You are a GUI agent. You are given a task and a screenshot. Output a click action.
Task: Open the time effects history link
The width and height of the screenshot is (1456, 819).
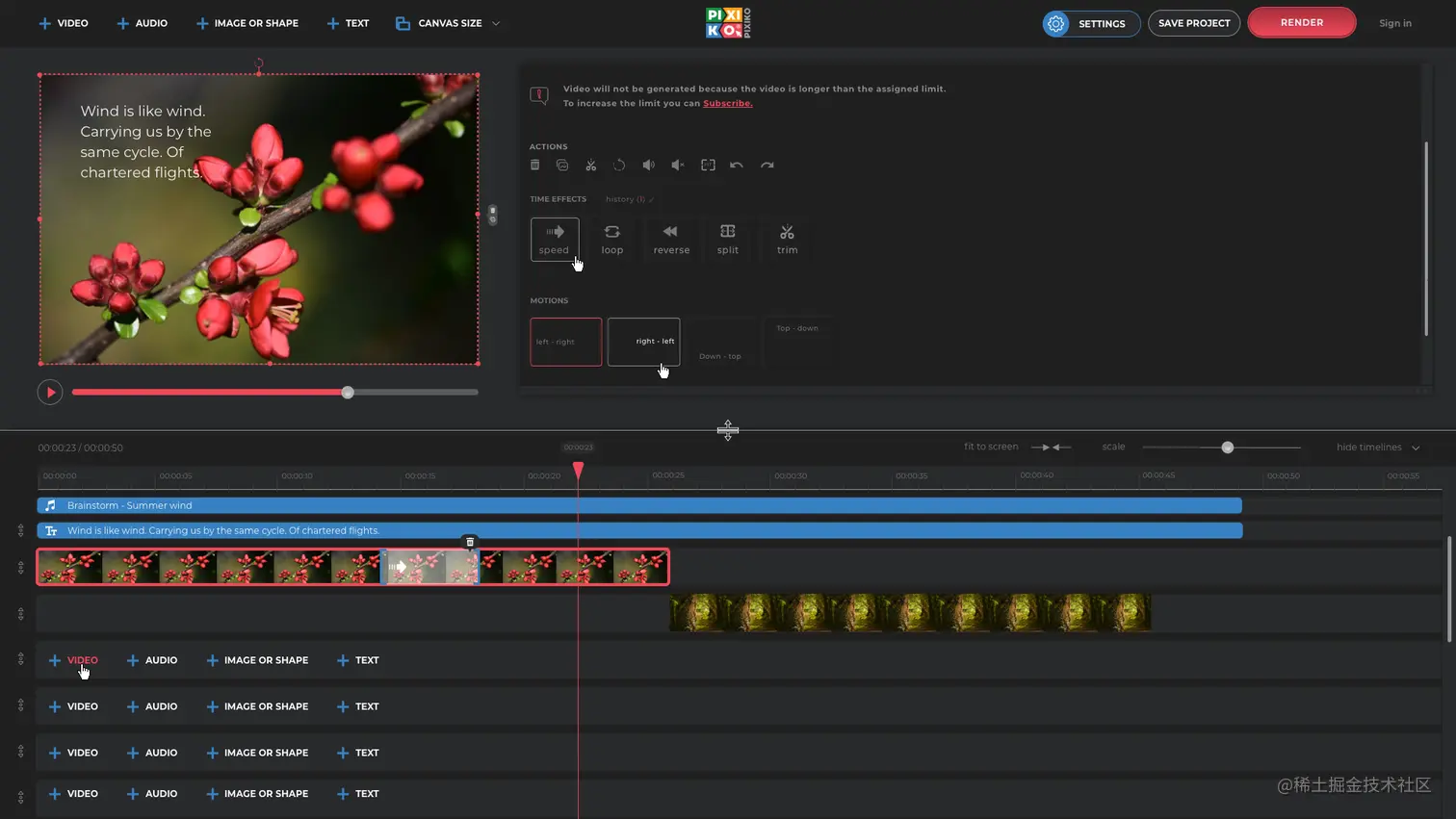tap(630, 199)
